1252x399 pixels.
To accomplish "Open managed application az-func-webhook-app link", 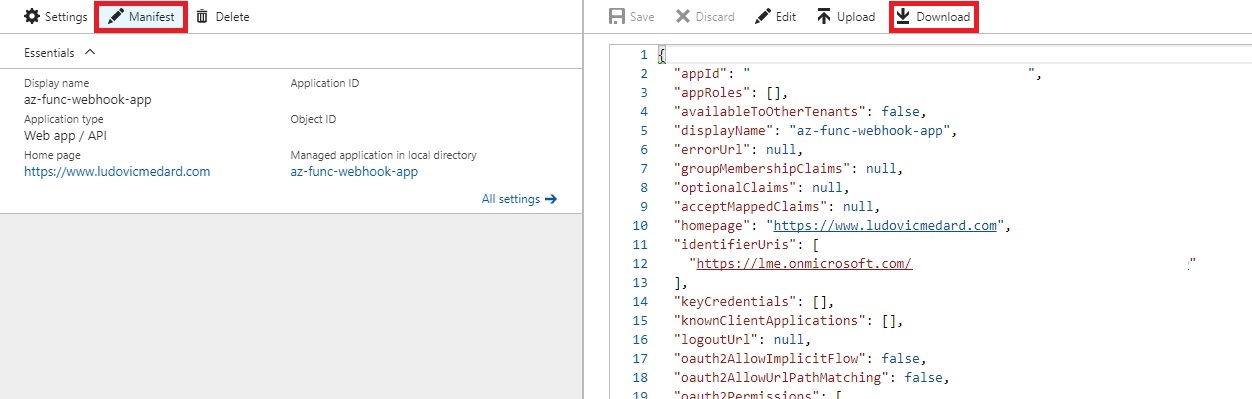I will (x=354, y=171).
